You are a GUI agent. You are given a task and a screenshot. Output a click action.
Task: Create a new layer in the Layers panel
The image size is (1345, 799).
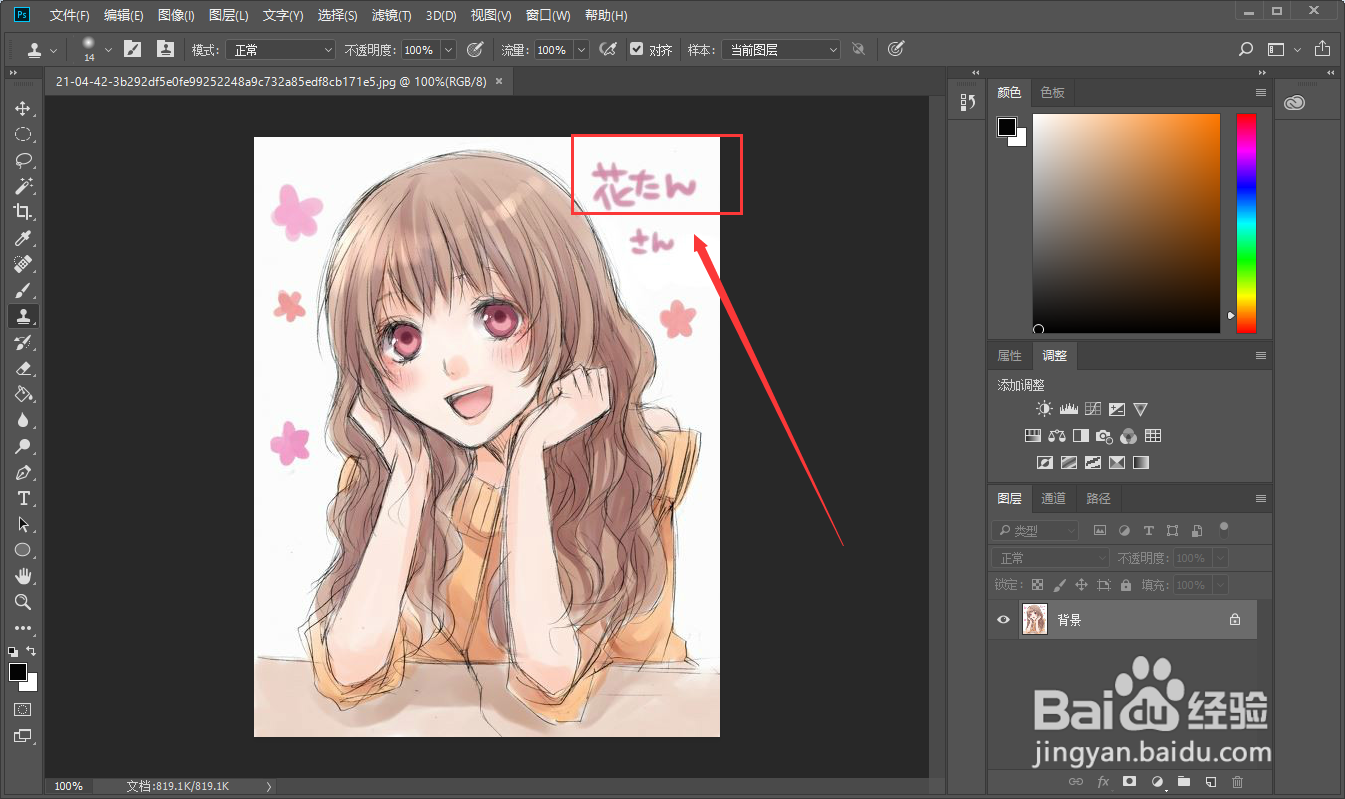pos(1210,781)
